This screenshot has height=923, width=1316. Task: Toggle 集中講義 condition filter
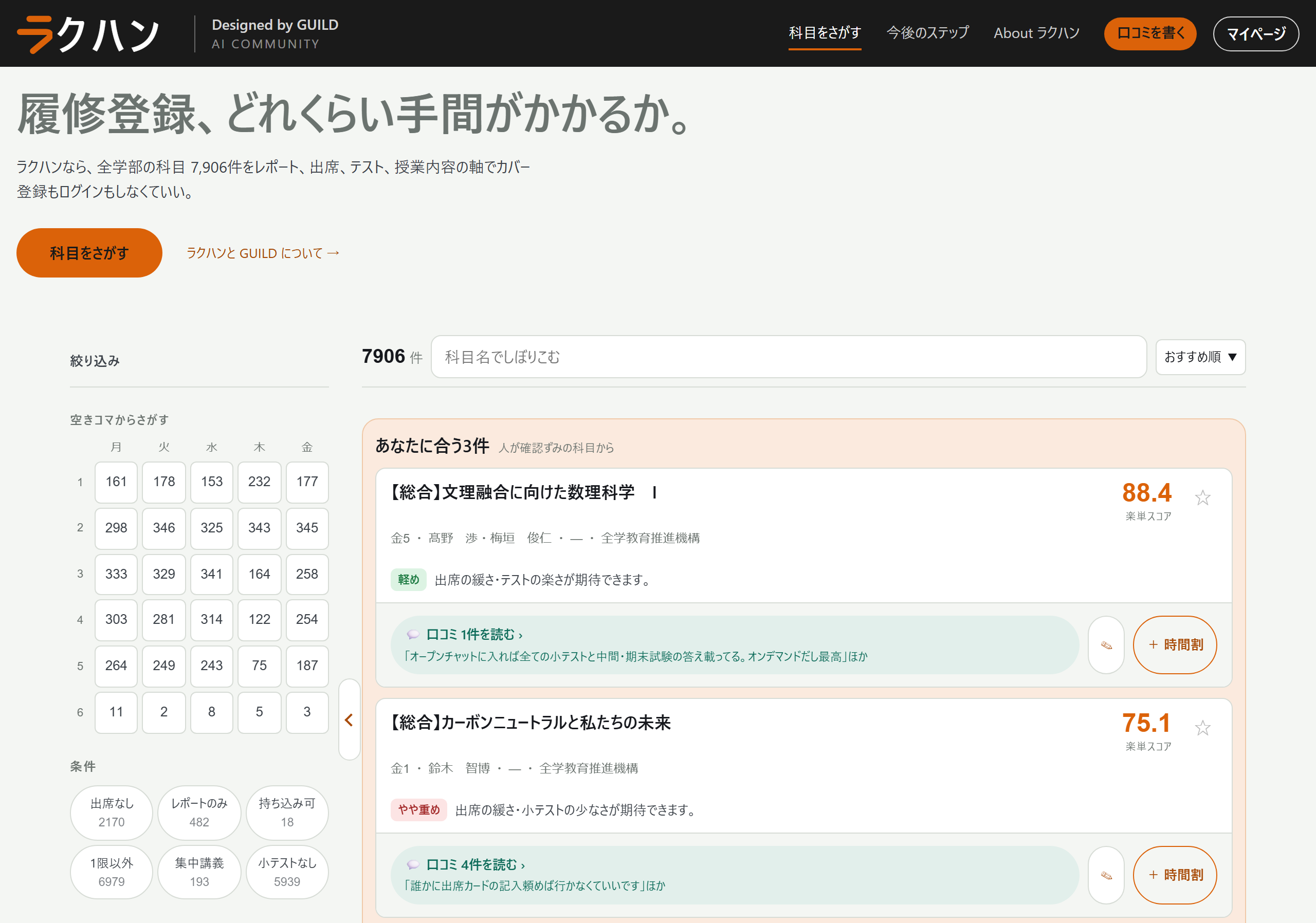point(199,872)
